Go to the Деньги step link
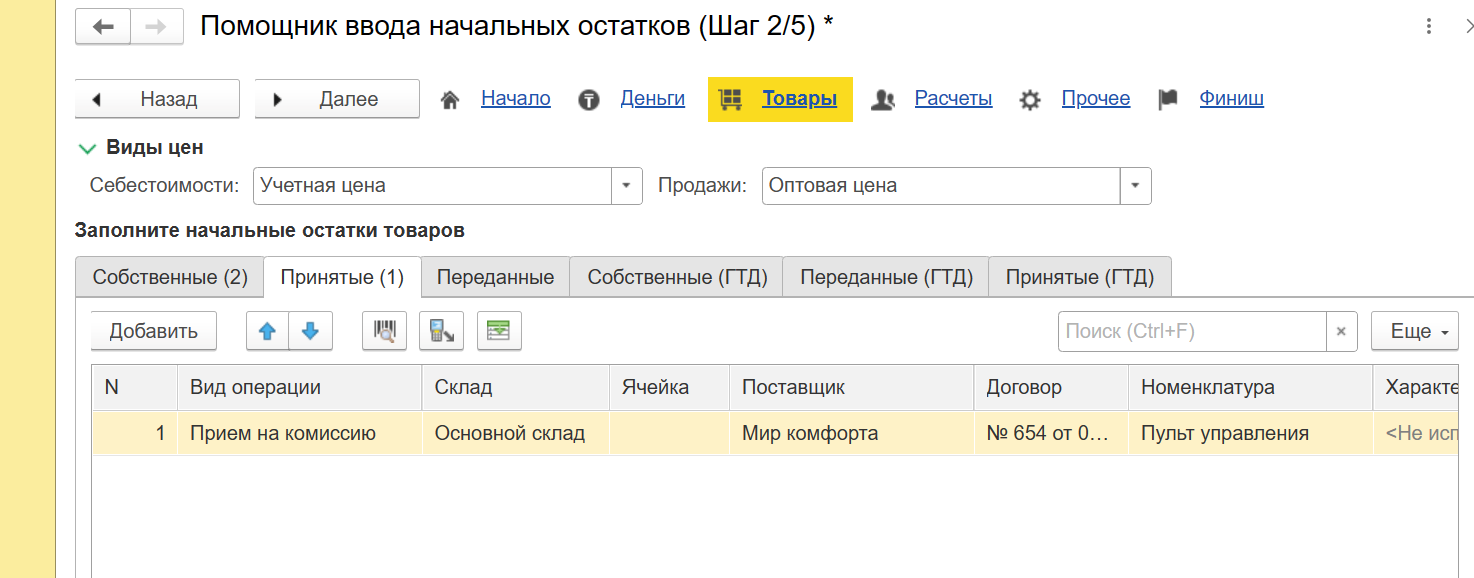The image size is (1474, 578). coord(652,99)
